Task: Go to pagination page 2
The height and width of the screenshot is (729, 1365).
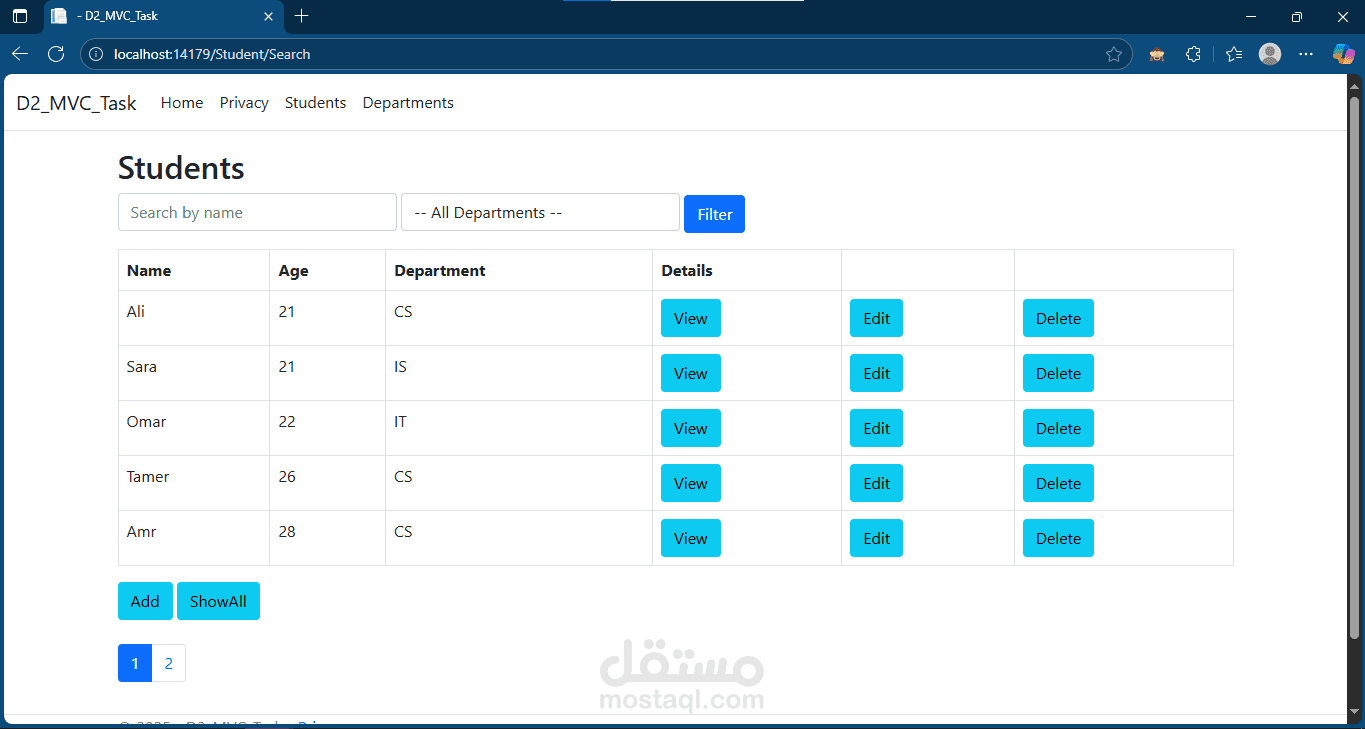Action: pos(169,663)
